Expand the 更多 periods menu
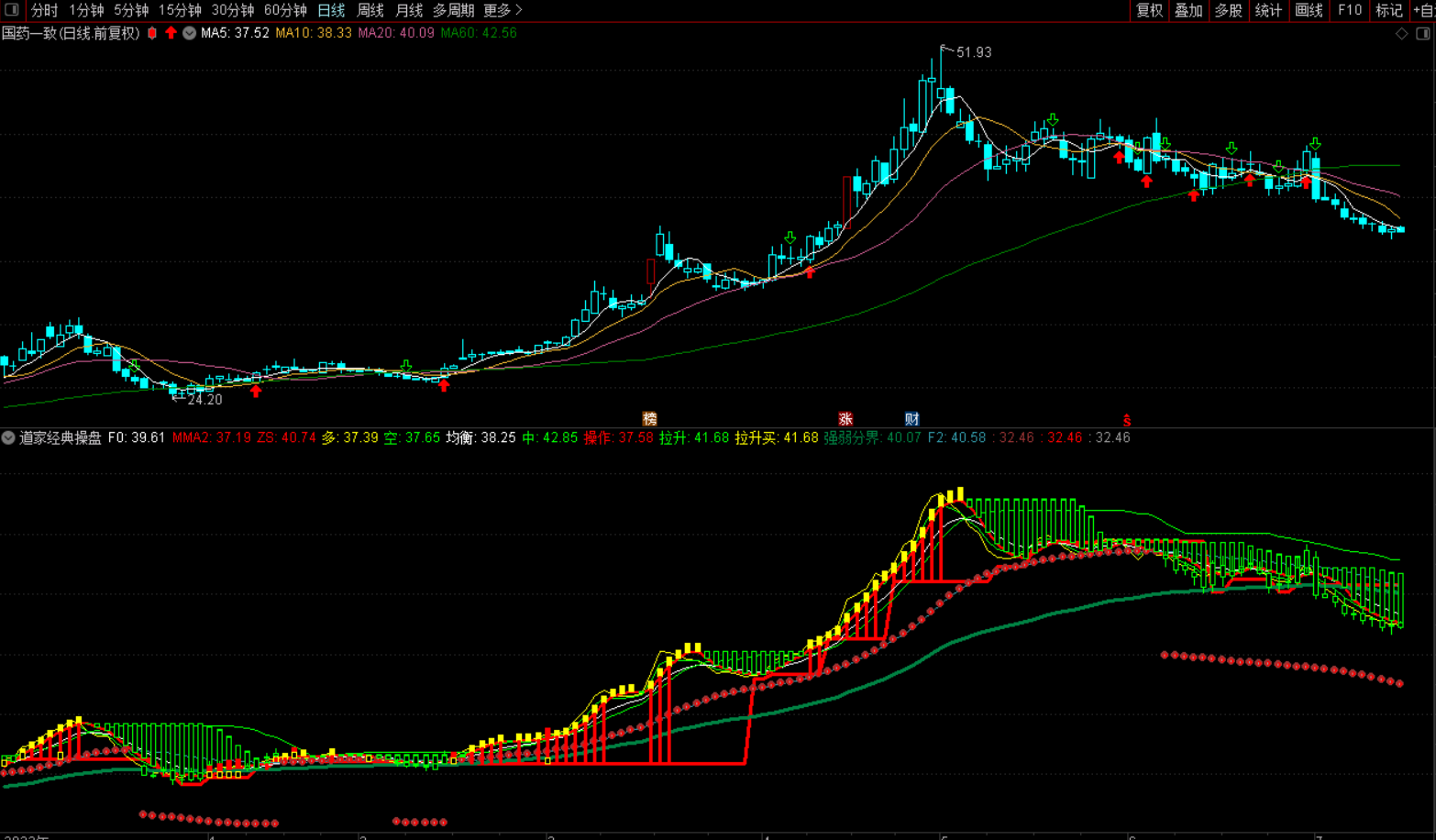 (x=503, y=10)
